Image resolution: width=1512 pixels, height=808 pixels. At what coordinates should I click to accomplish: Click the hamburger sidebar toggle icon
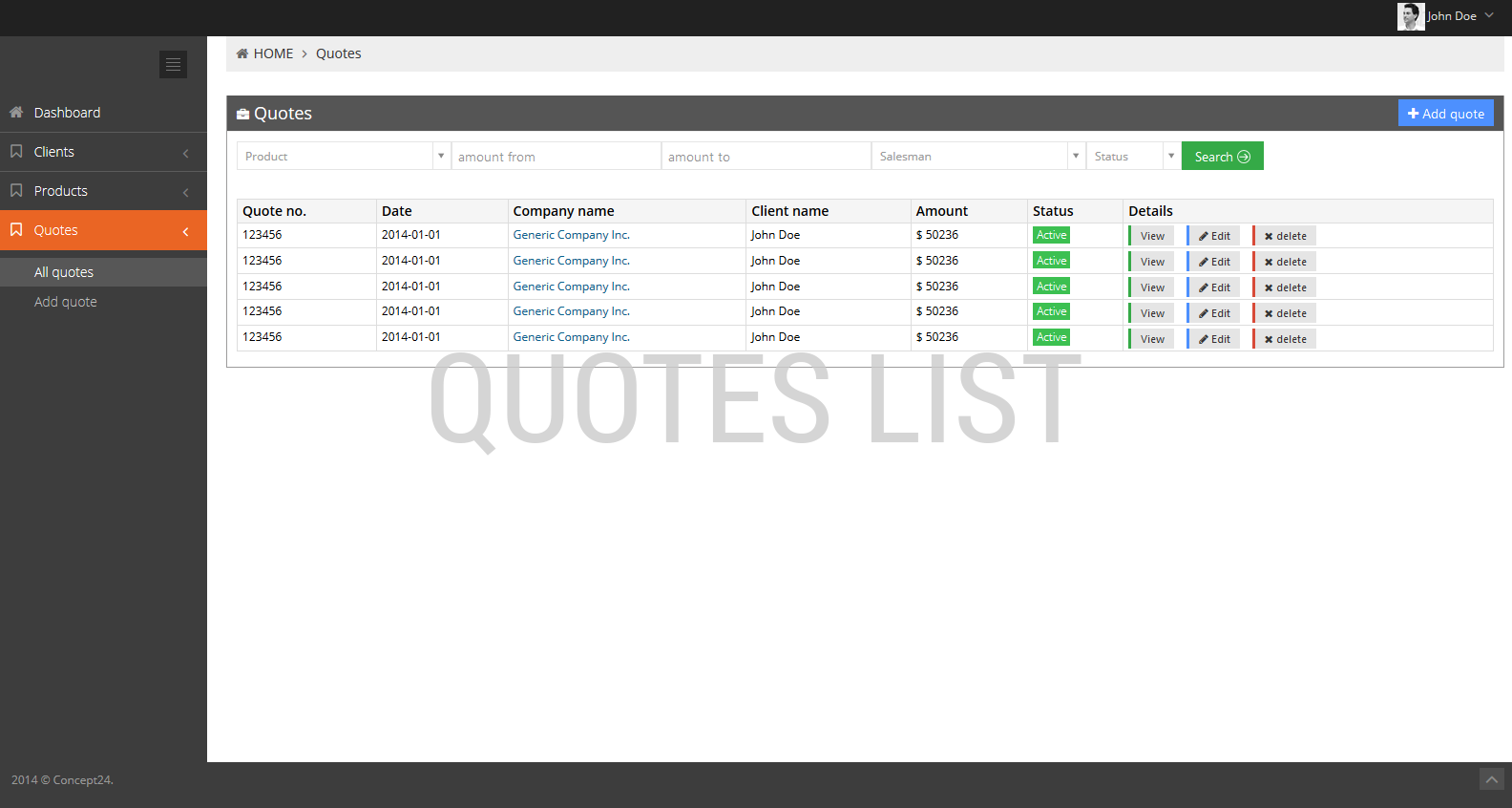[x=173, y=64]
